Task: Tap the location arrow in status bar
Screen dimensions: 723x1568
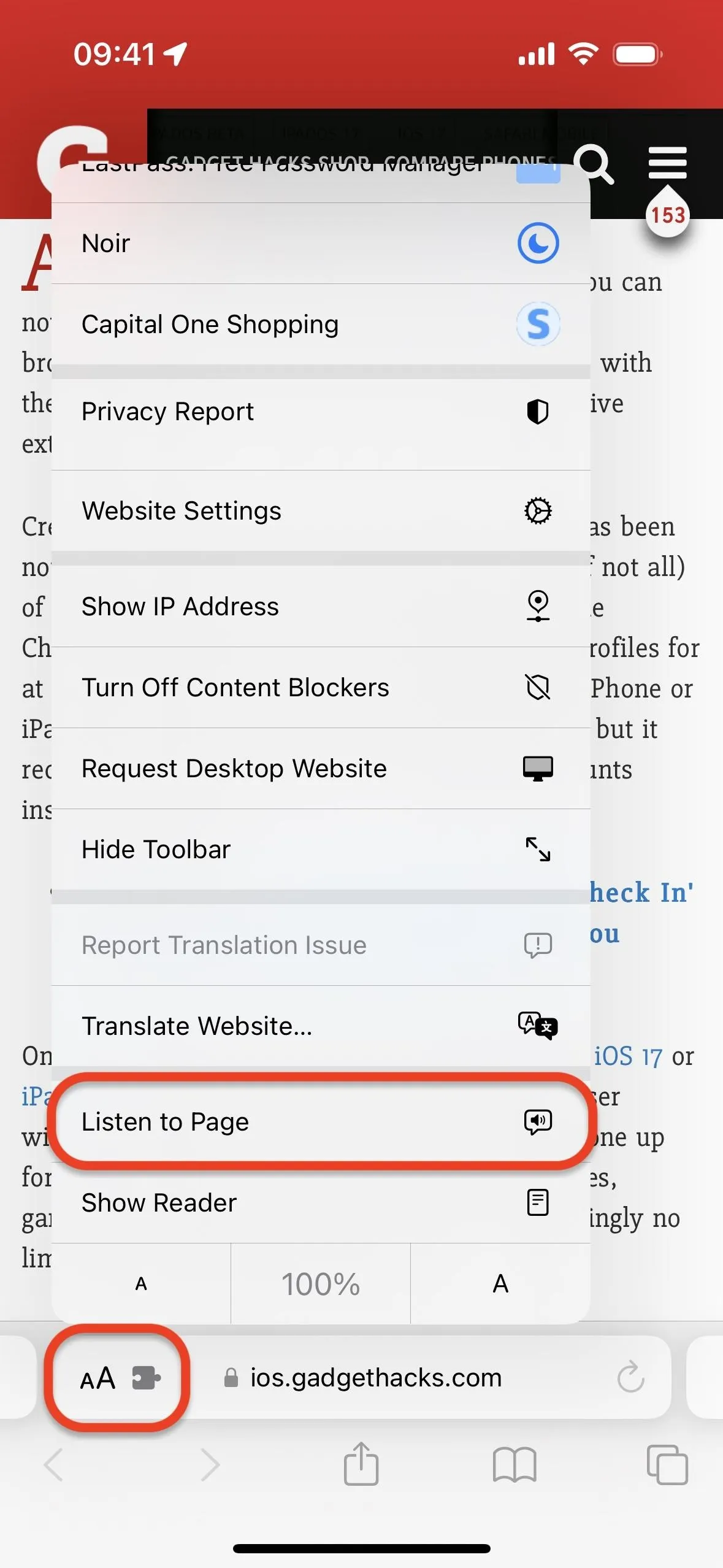Action: [x=175, y=54]
